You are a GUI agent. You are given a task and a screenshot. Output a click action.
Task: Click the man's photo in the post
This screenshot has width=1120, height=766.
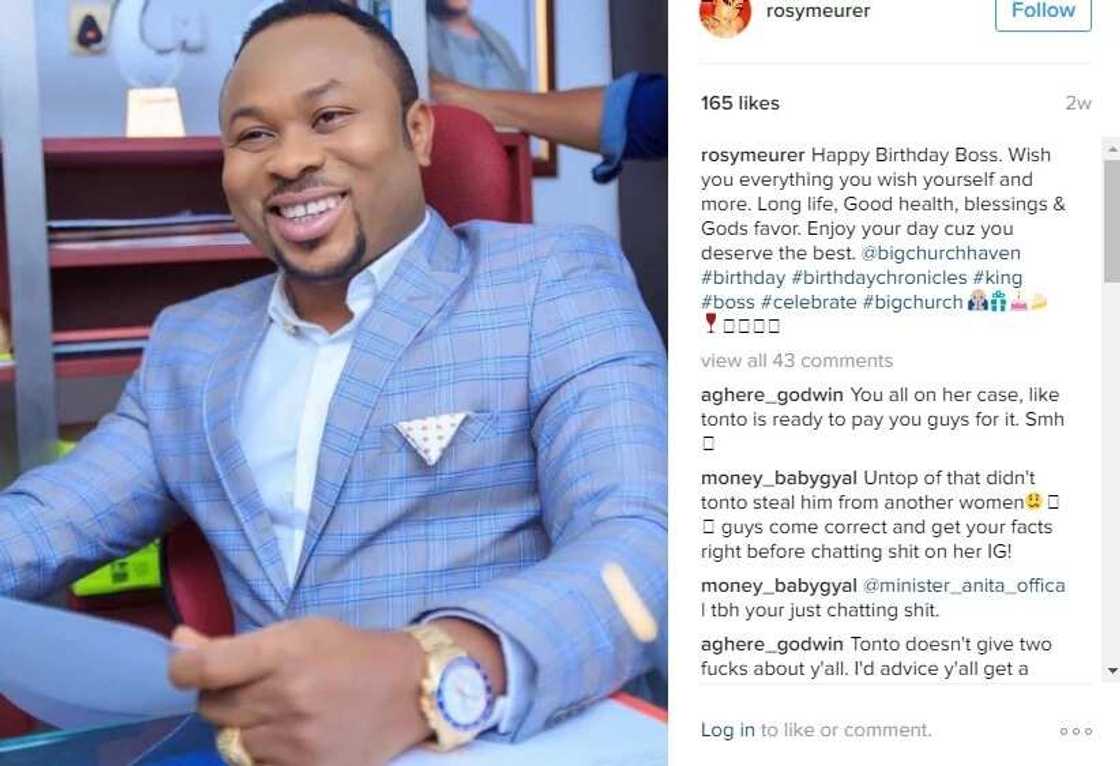click(334, 383)
